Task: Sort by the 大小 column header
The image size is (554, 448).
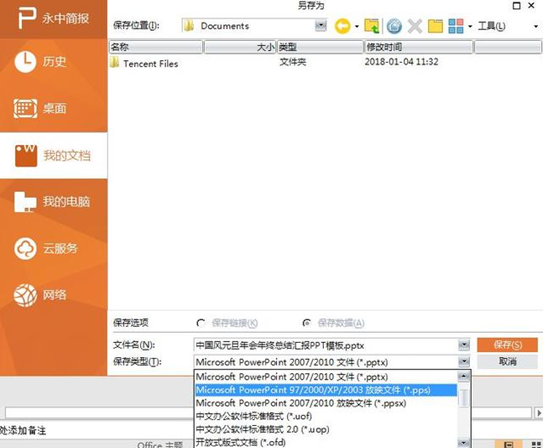Action: [240, 47]
